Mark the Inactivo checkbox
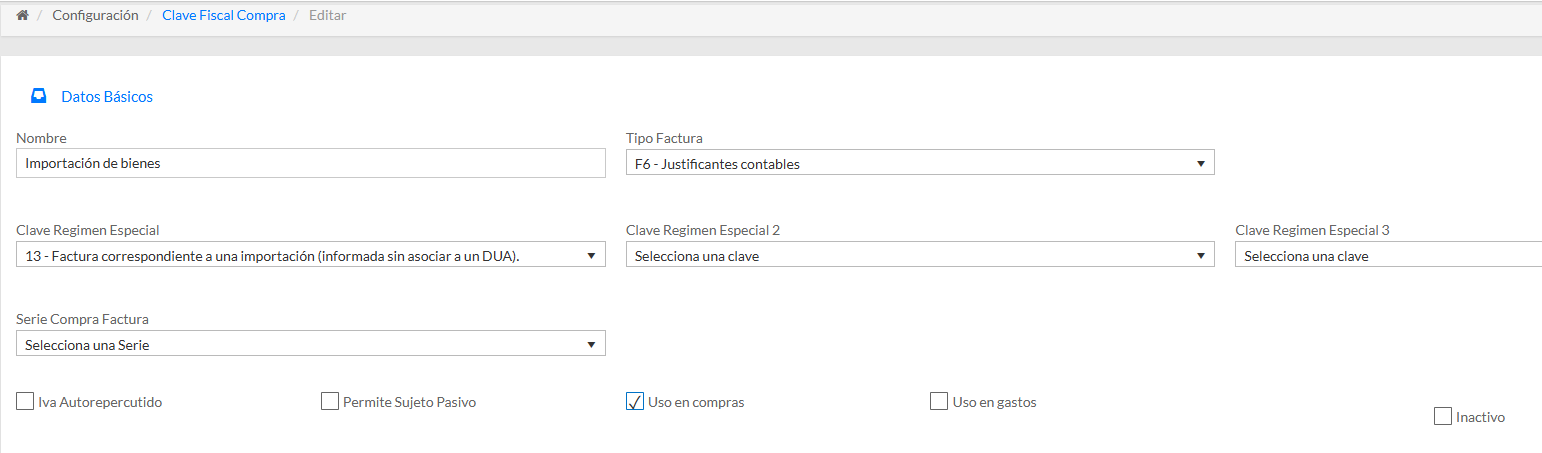The image size is (1542, 453). point(1442,417)
